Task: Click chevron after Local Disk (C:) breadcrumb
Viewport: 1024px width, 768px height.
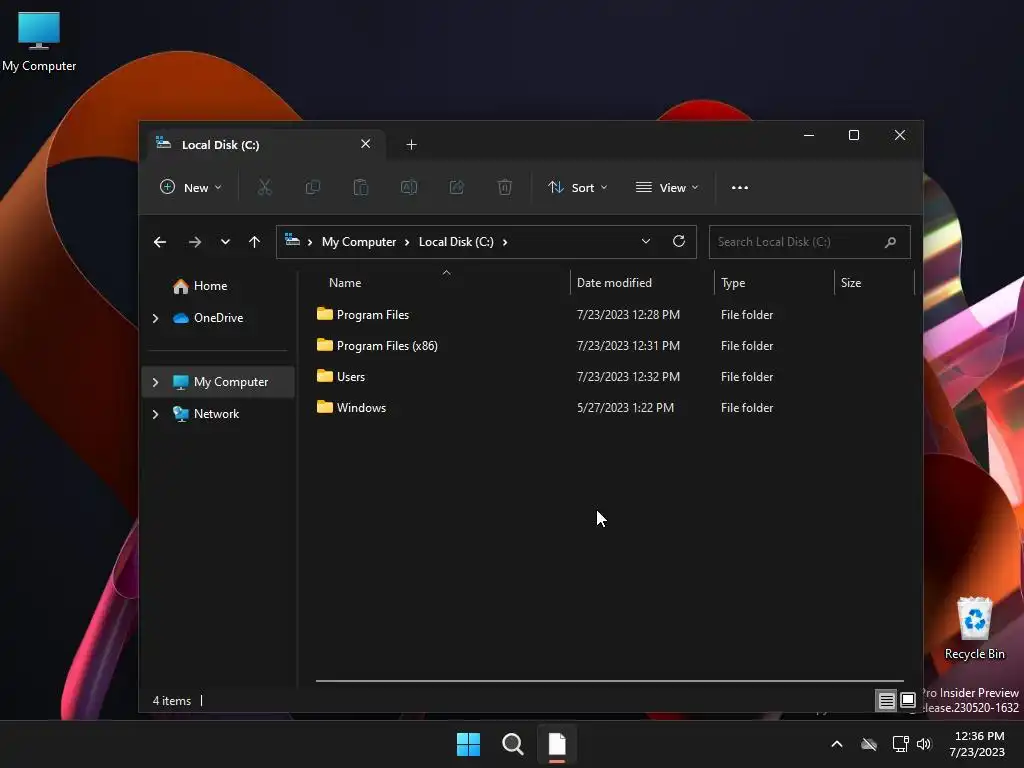Action: (505, 242)
